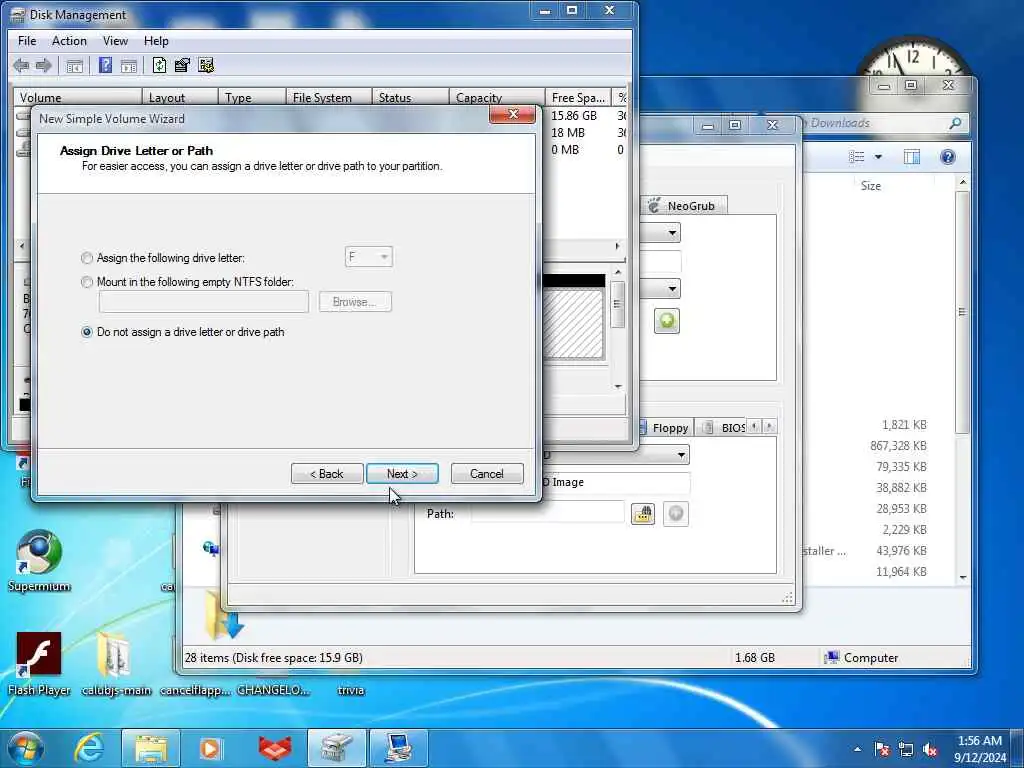The width and height of the screenshot is (1024, 768).
Task: Open Action menu in Disk Management
Action: [69, 40]
